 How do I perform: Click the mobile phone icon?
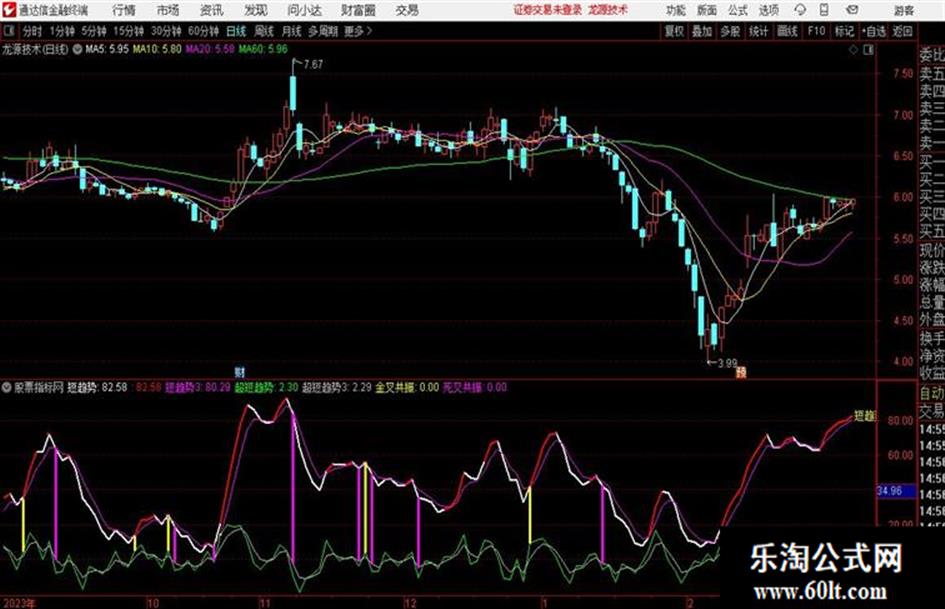[824, 10]
